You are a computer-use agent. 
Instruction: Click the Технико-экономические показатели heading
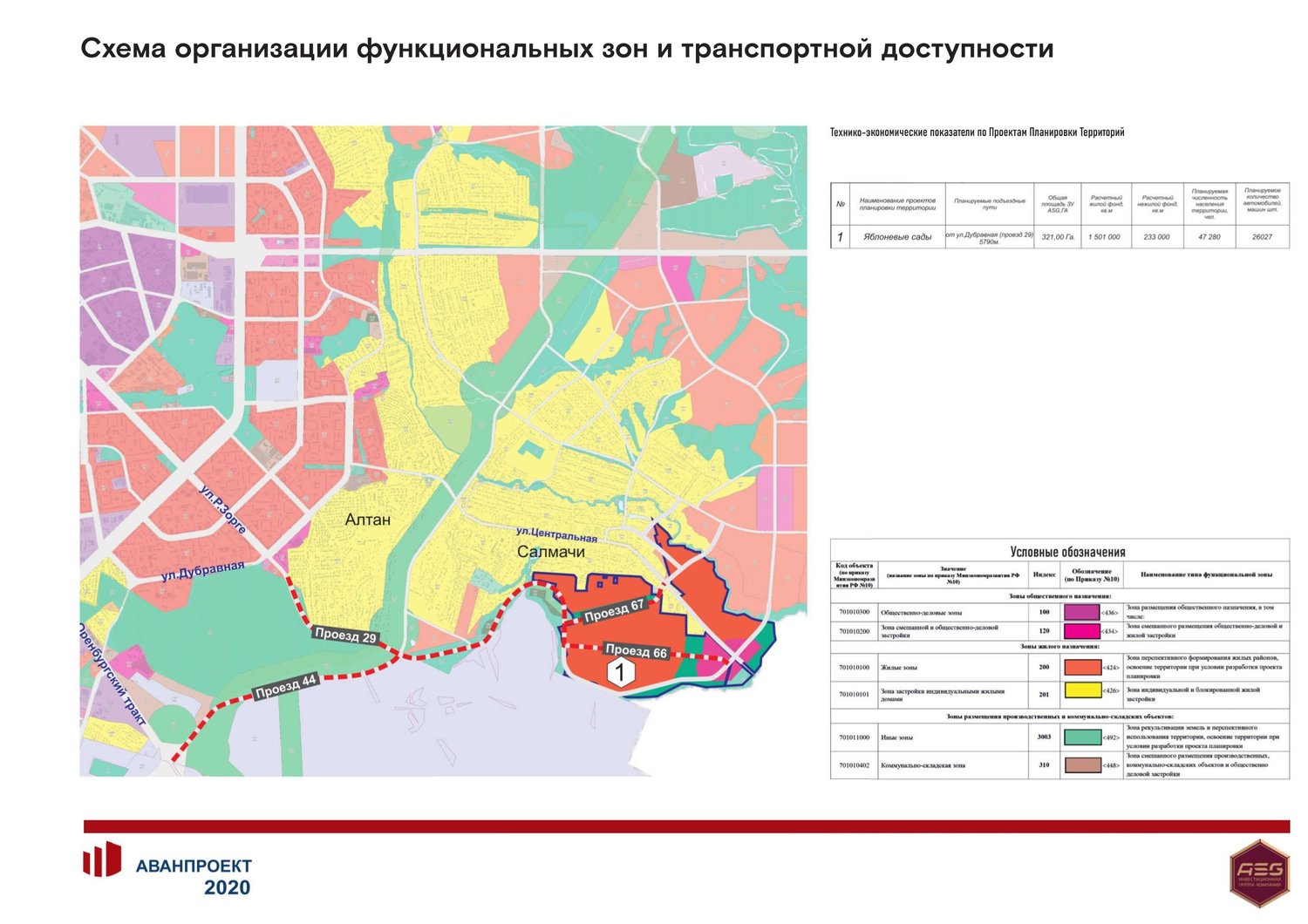click(x=977, y=132)
